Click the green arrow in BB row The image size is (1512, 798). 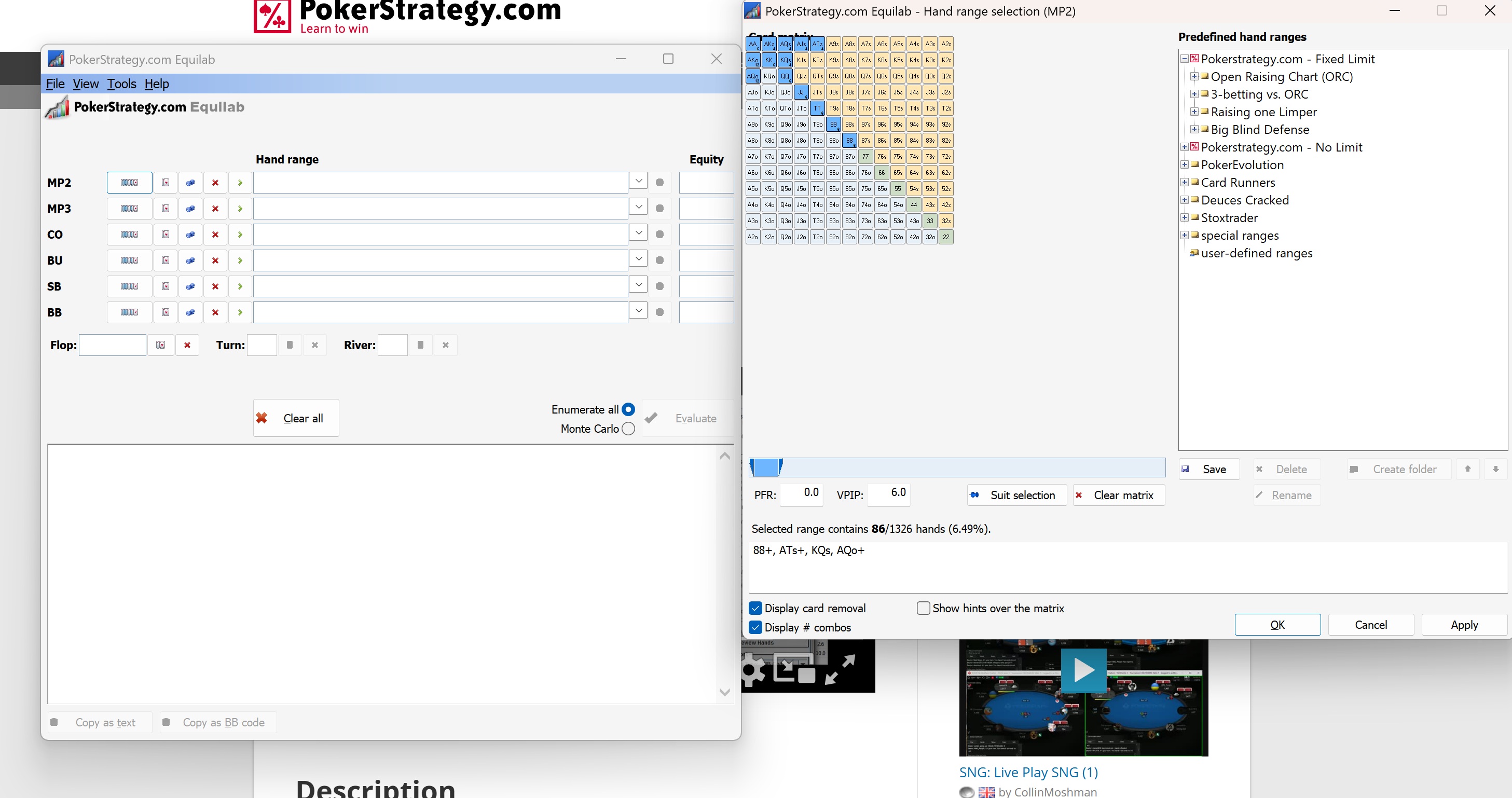click(x=240, y=312)
